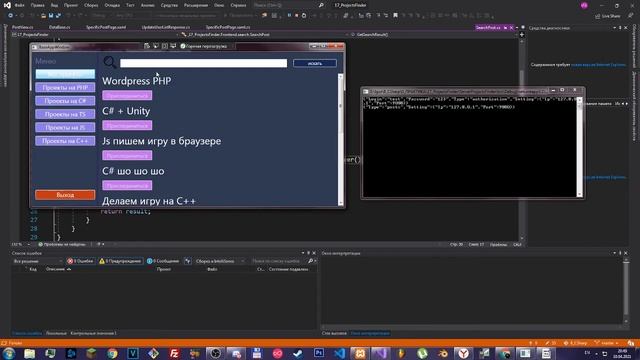The width and height of the screenshot is (640, 360).
Task: Toggle the hot reload indicator in debug toolbar
Action: click(x=204, y=46)
